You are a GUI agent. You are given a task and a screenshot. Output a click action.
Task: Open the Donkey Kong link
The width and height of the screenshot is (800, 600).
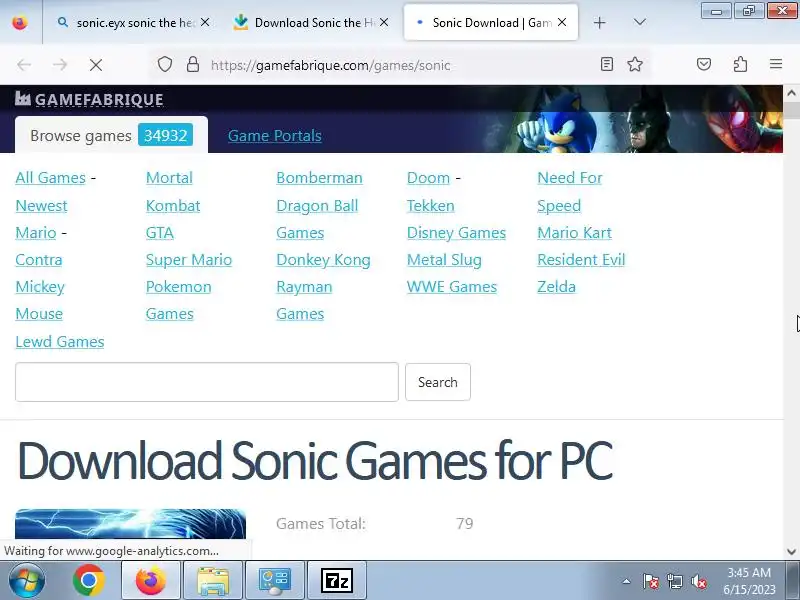(323, 260)
